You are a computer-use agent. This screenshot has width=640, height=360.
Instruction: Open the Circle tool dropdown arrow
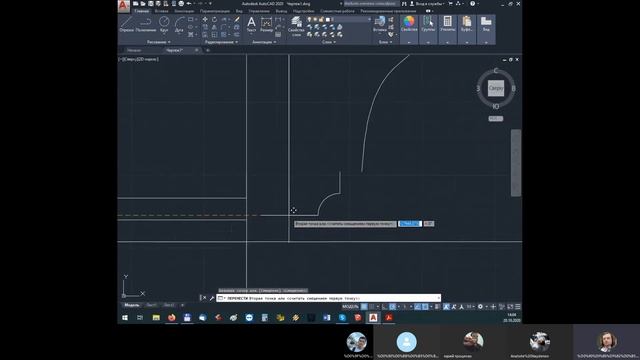click(164, 34)
